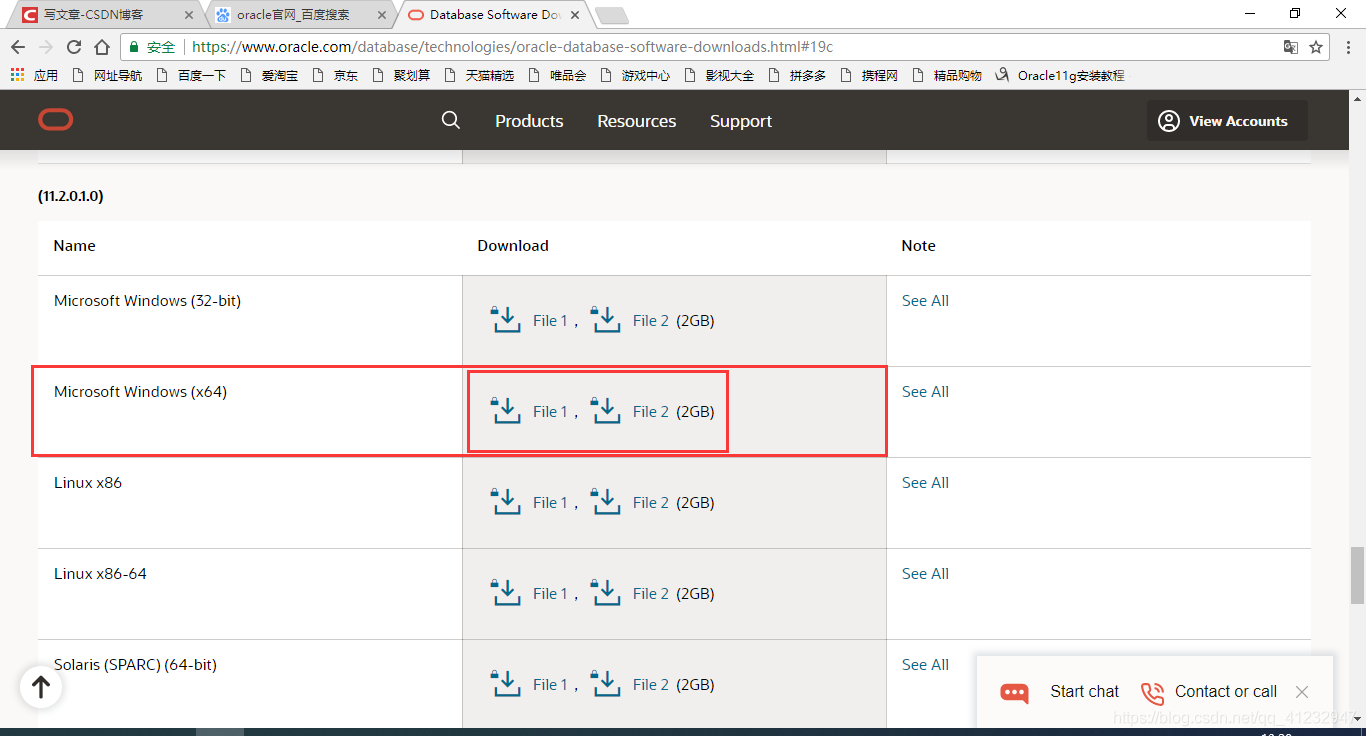Dismiss the chat popup with its X
Viewport: 1366px width, 736px height.
1302,692
